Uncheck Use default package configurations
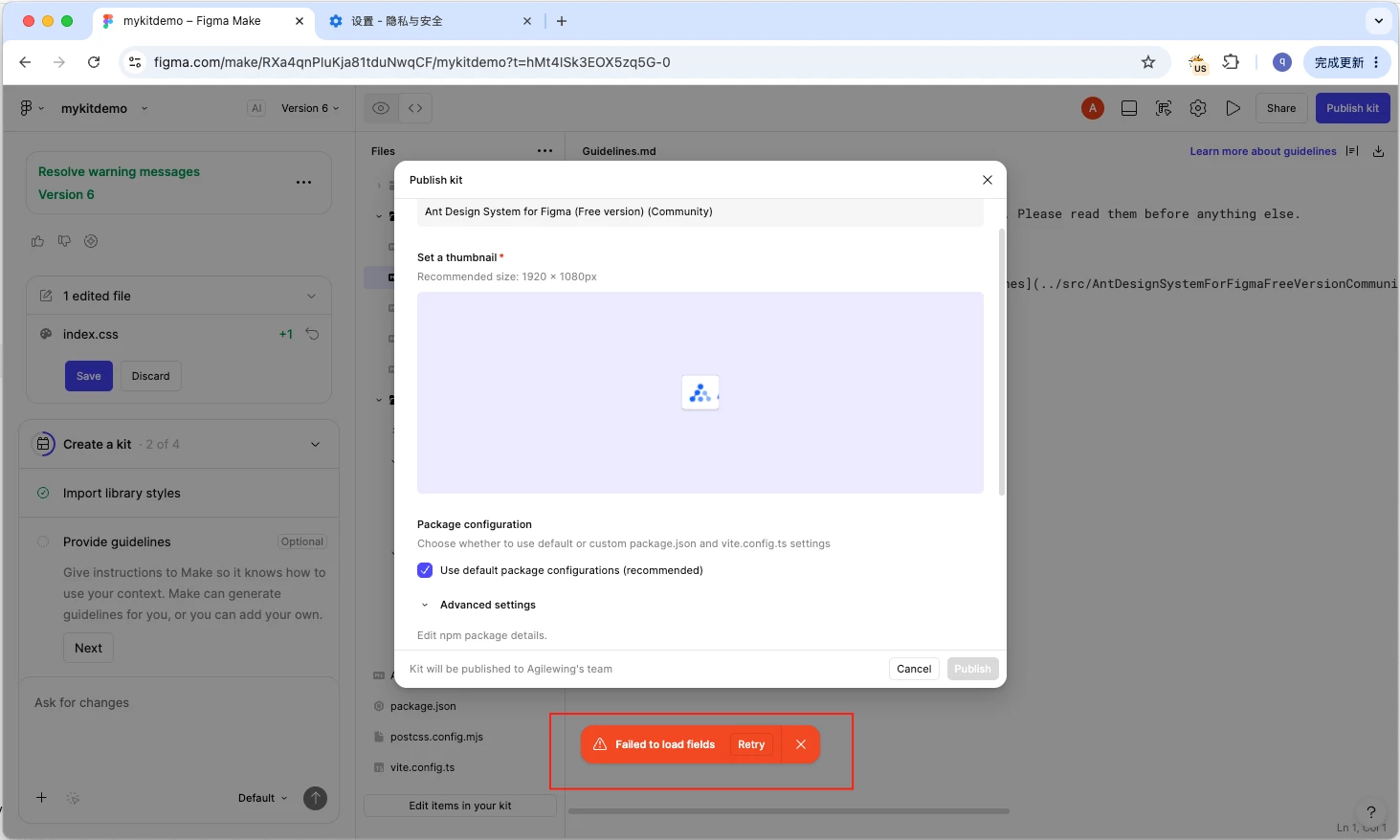 (x=425, y=570)
